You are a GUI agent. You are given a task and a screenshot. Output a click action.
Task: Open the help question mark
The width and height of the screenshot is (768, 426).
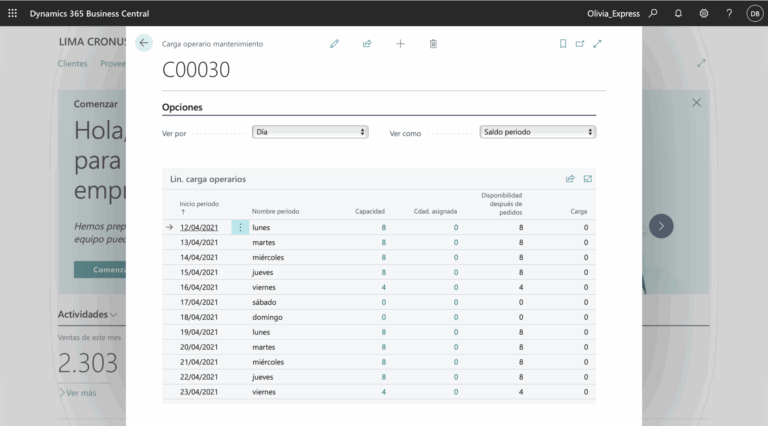coord(729,13)
